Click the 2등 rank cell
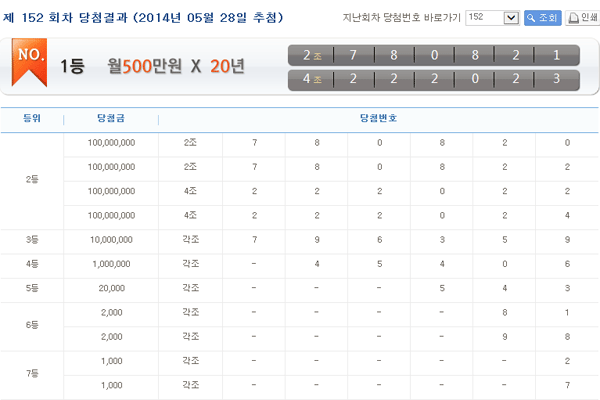The width and height of the screenshot is (600, 400). tap(31, 179)
